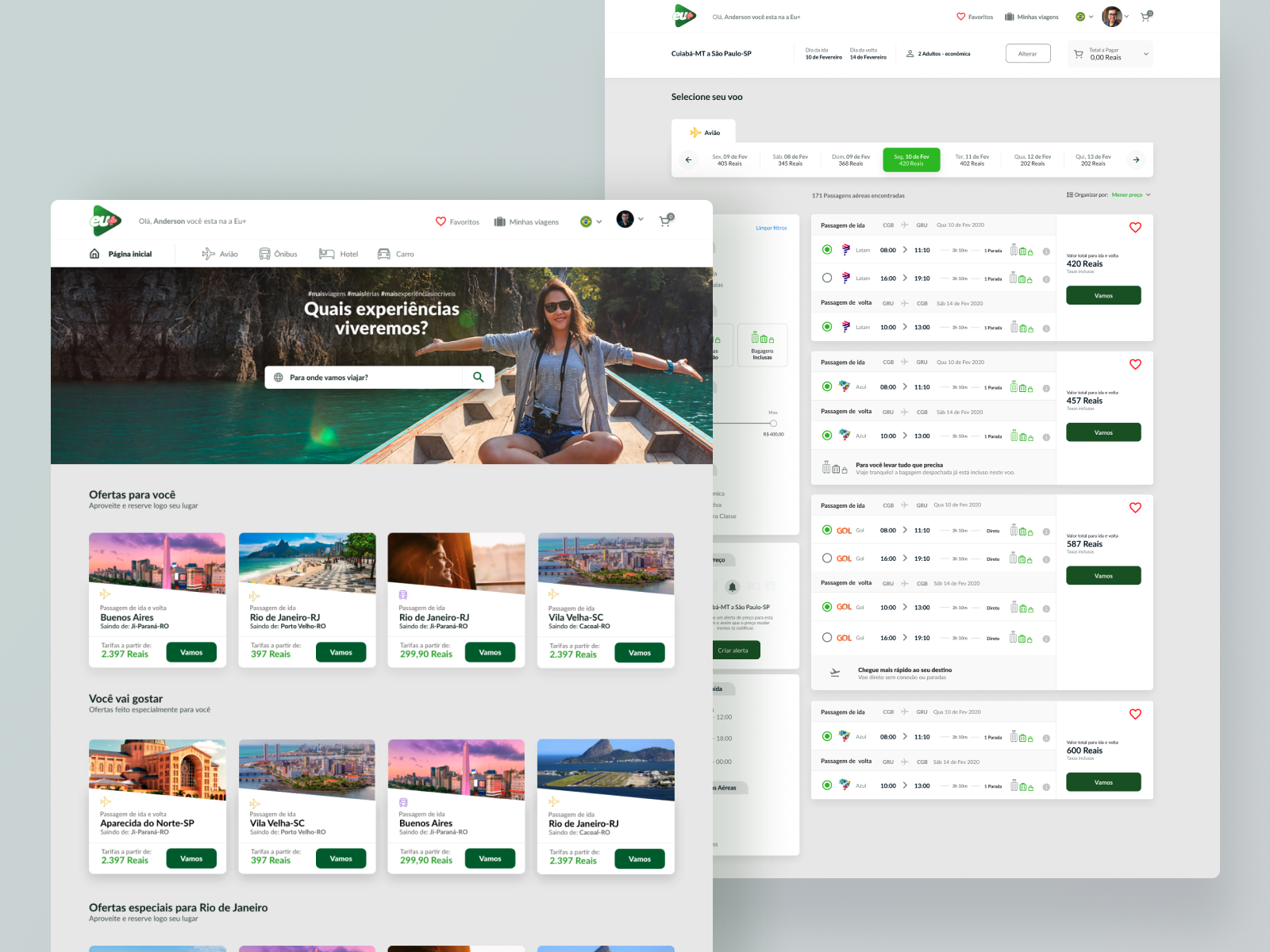Viewport: 1270px width, 952px height.
Task: Select Azul 08:00 radio in the 457 Reais card
Action: pos(827,387)
